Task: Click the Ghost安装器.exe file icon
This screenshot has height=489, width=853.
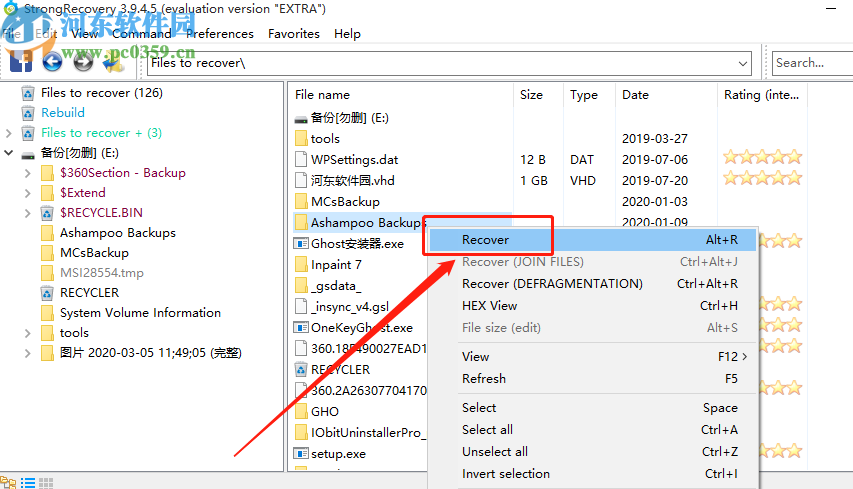Action: click(x=301, y=244)
